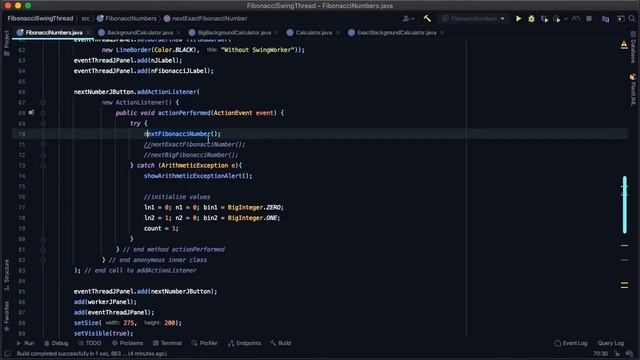The height and width of the screenshot is (360, 640).
Task: Open the Profiler tool window
Action: click(204, 343)
